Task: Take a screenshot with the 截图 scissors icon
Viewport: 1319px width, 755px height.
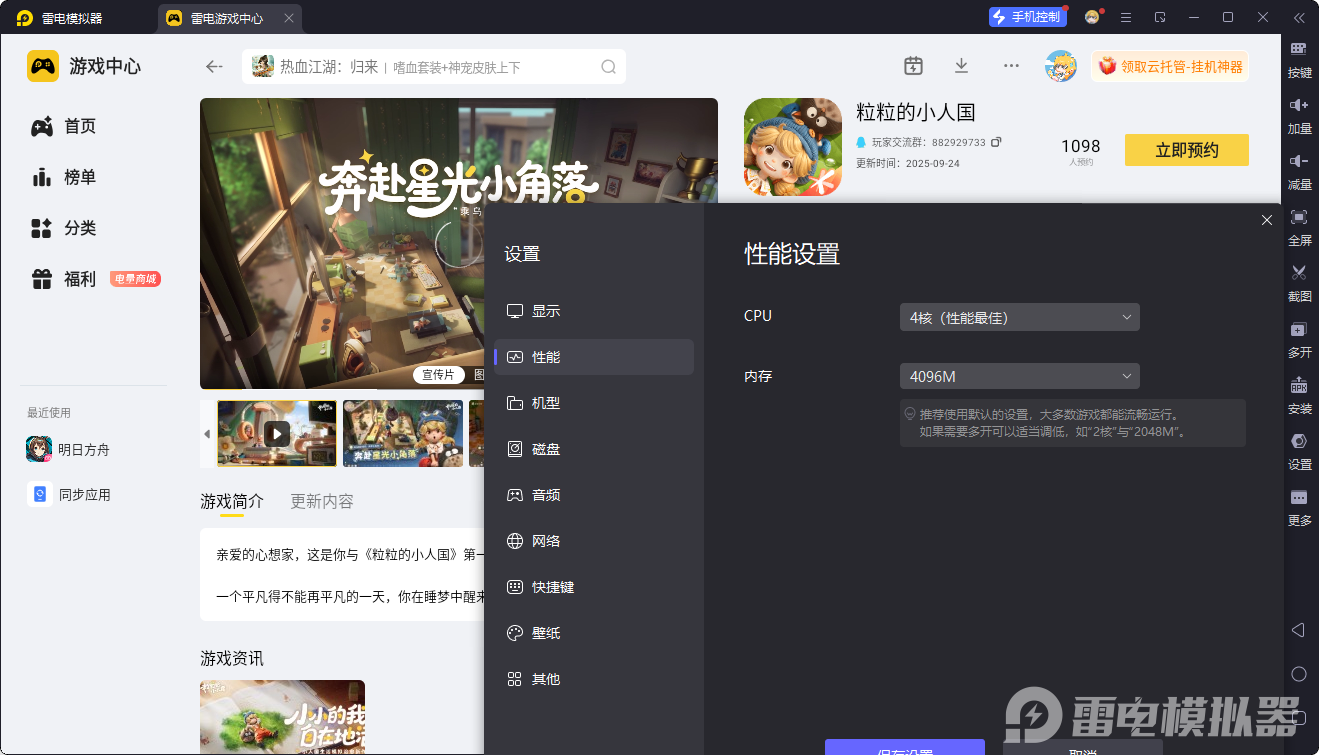Action: pos(1299,274)
